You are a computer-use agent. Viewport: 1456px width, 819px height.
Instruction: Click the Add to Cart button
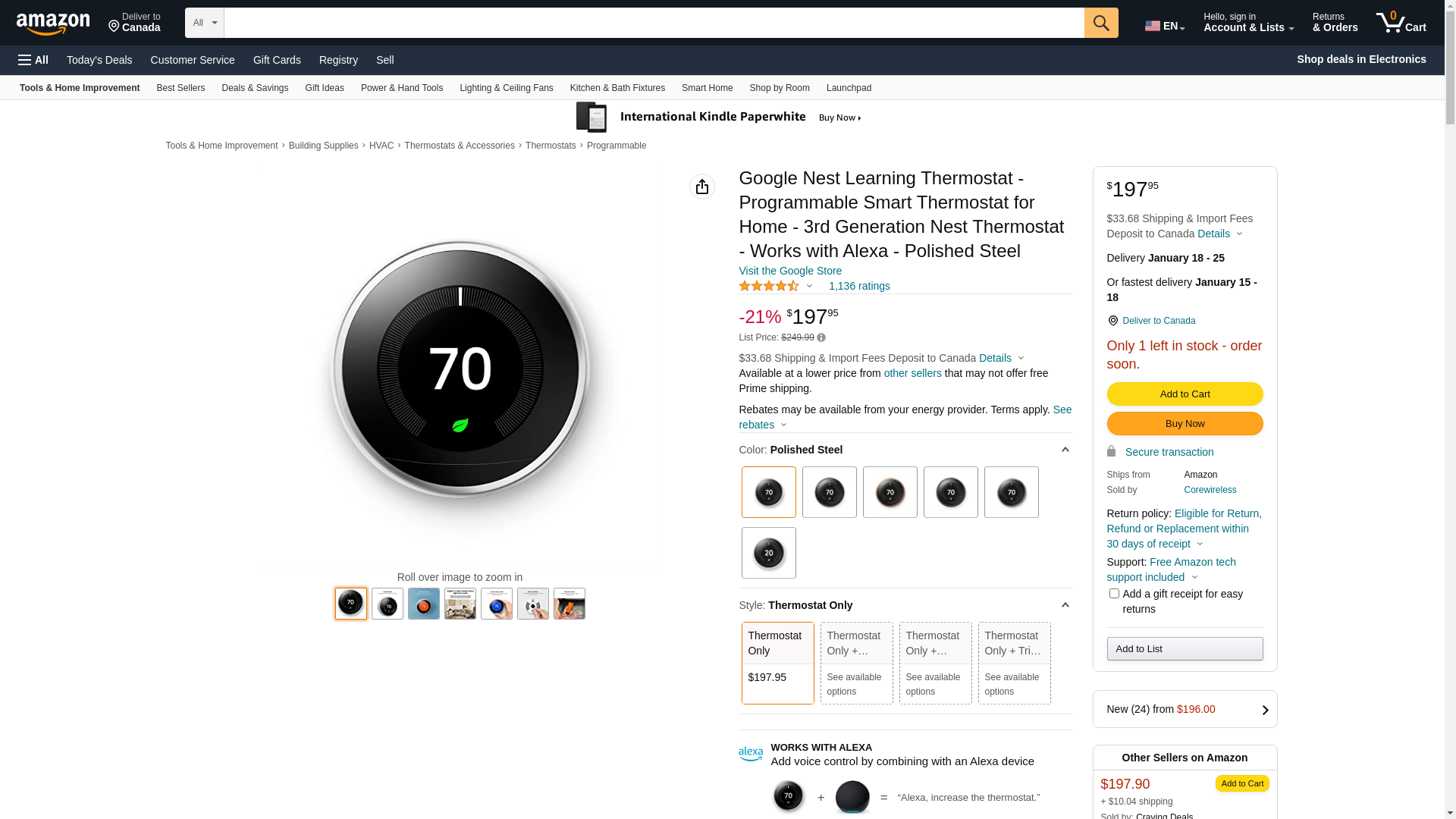coord(1184,394)
